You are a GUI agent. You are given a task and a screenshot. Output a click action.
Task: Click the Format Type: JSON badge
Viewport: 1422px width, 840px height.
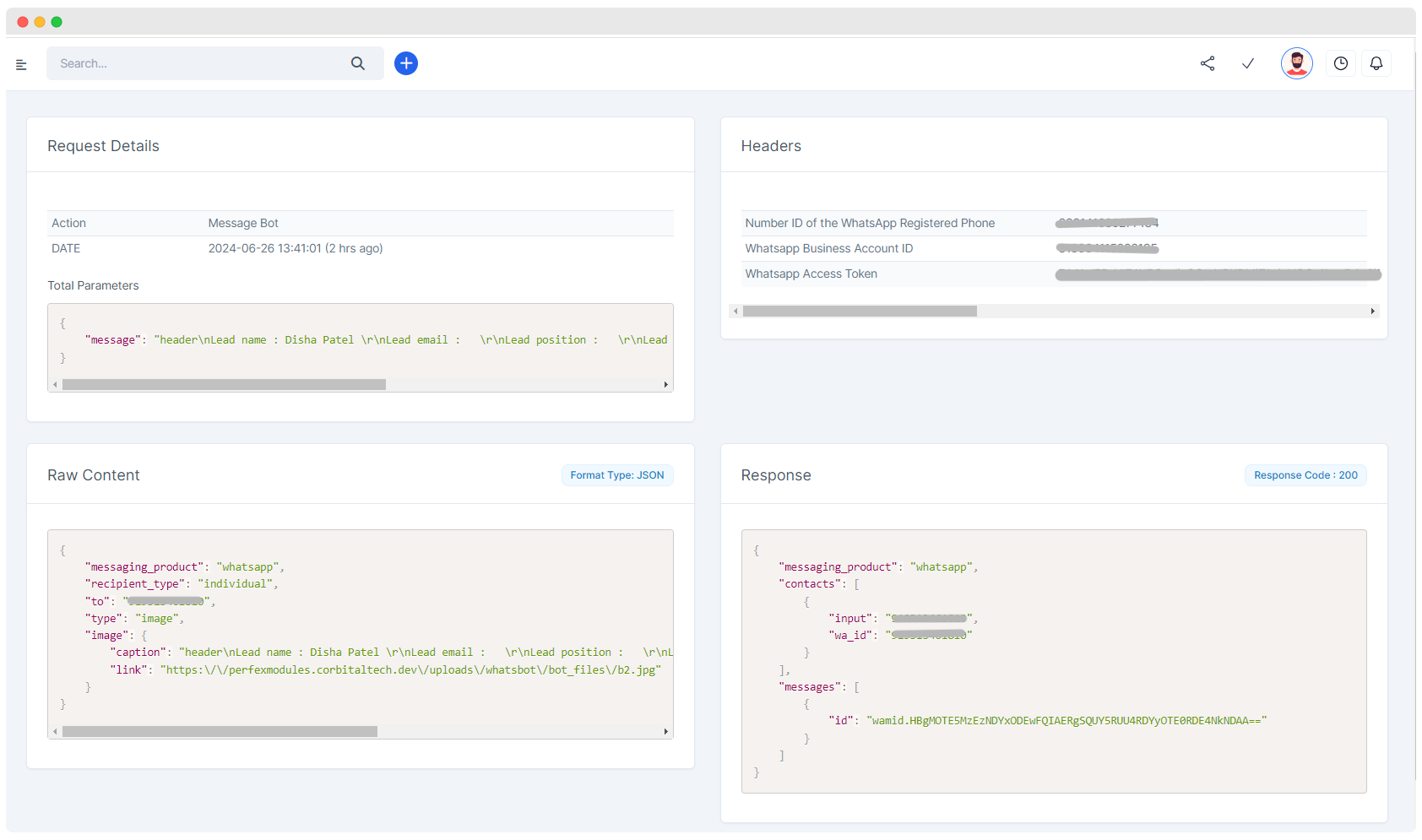[617, 475]
